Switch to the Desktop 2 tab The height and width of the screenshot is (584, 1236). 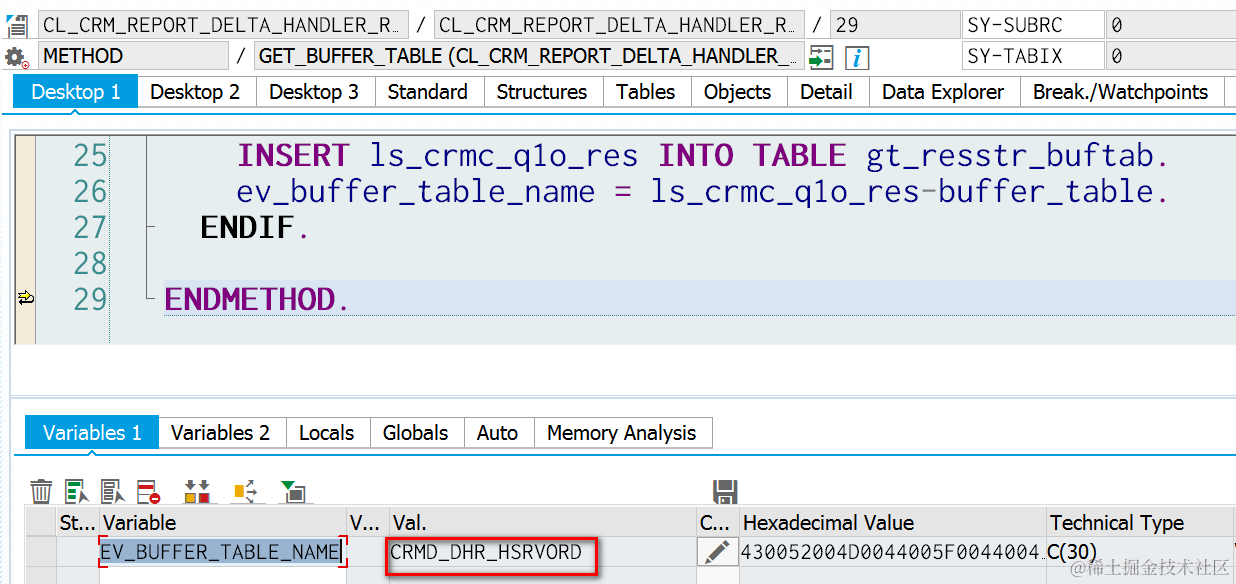(x=195, y=92)
